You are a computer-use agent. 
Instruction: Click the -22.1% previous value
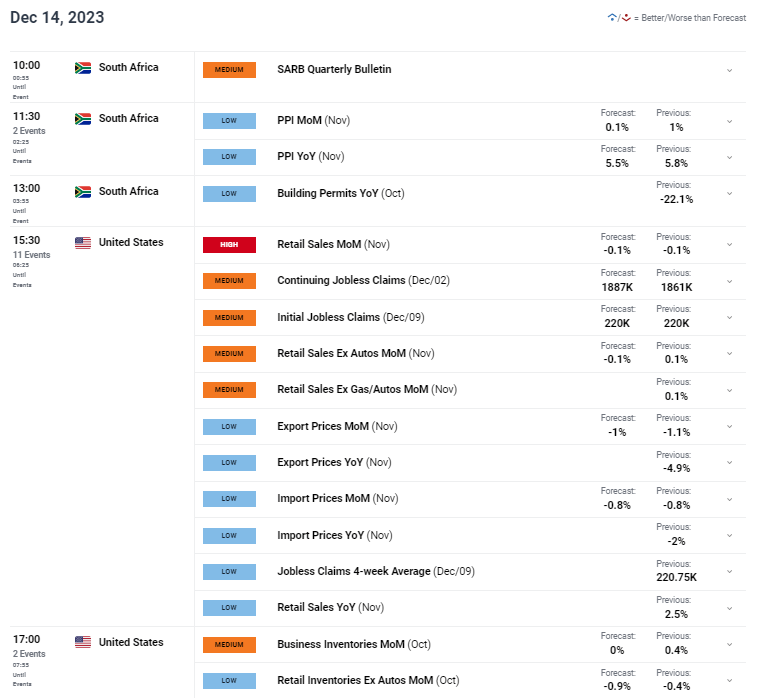tap(676, 199)
